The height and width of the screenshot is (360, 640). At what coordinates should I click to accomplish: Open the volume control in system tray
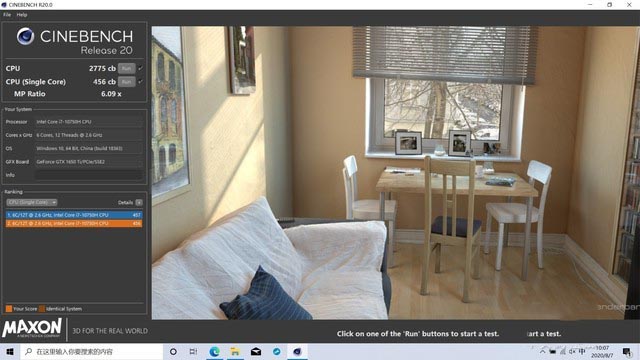pos(572,351)
